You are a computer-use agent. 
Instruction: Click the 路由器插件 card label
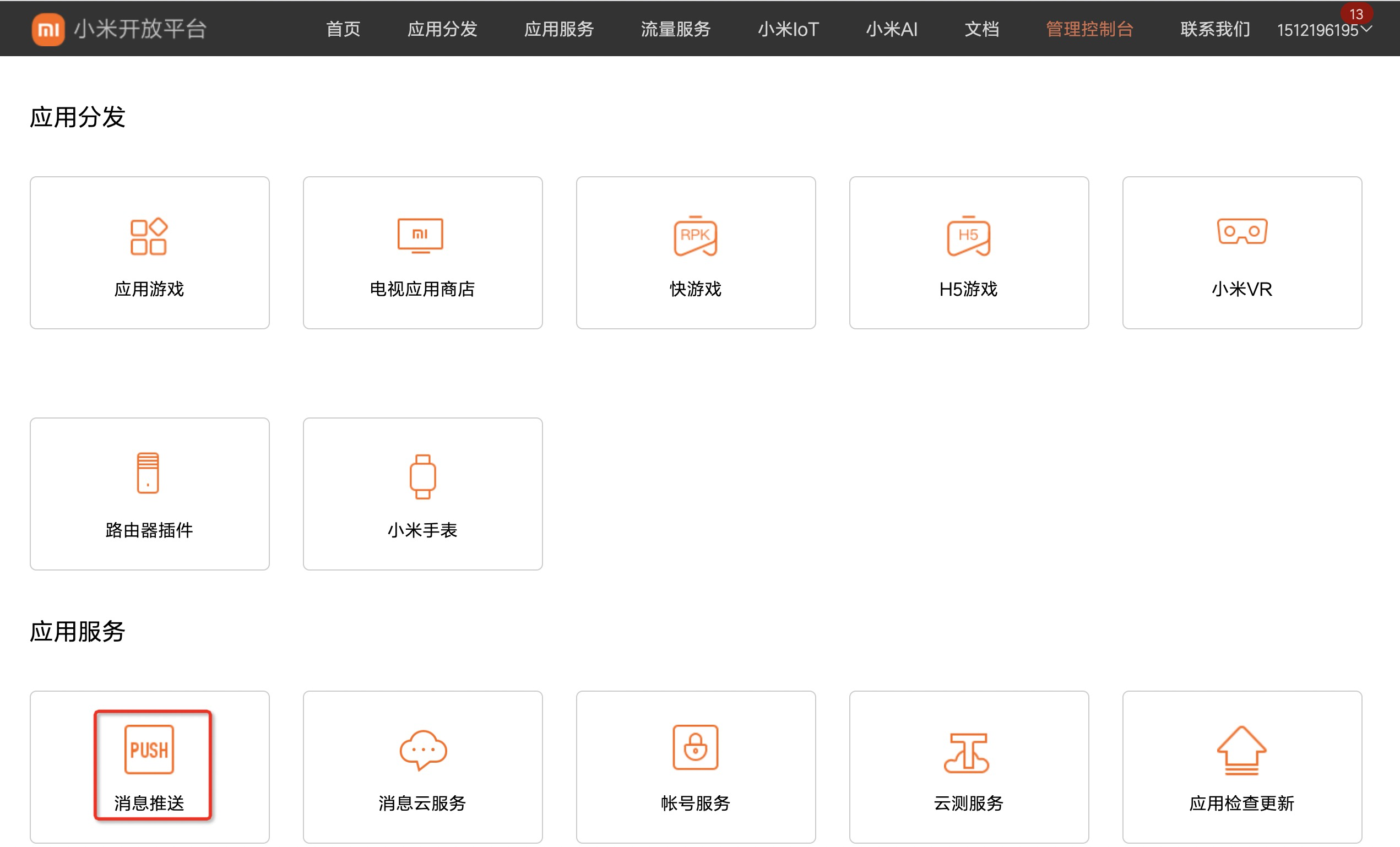pos(149,530)
